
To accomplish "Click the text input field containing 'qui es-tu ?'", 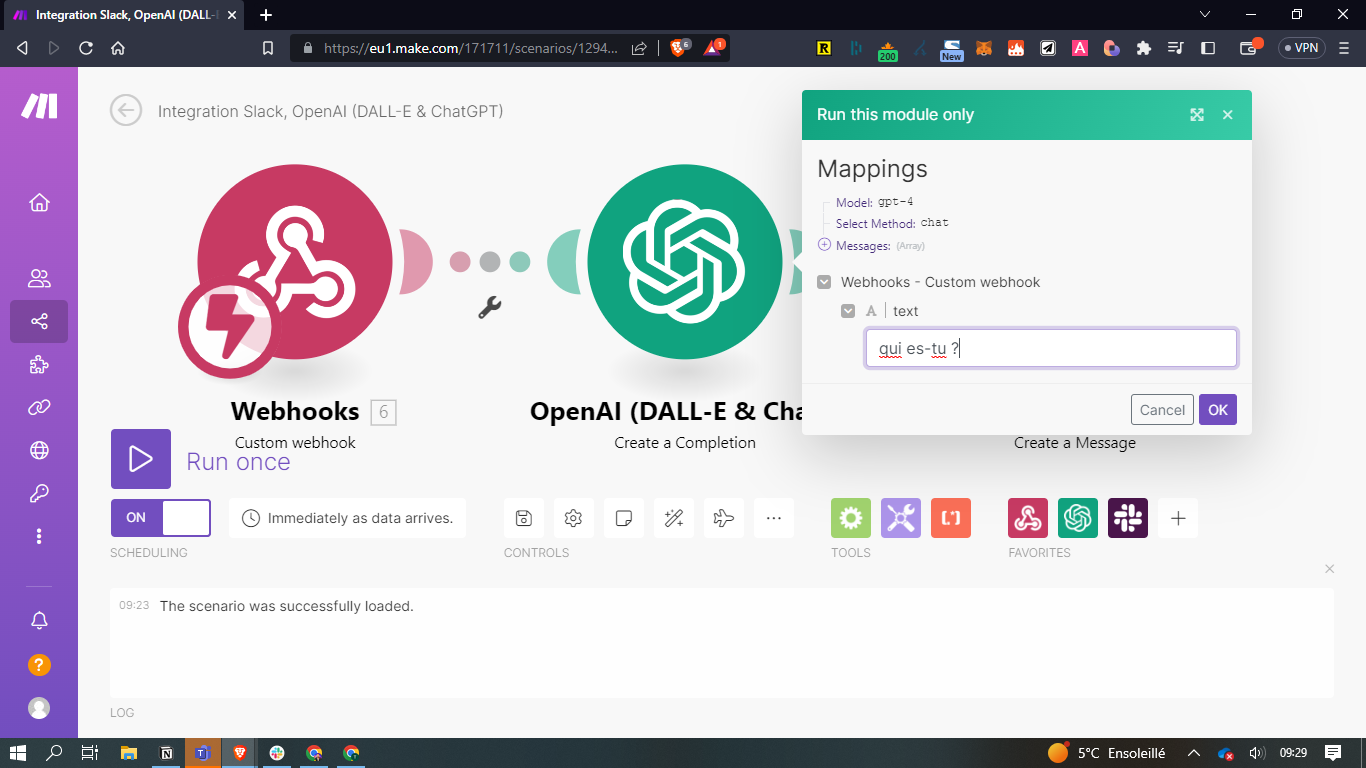I will coord(1051,349).
